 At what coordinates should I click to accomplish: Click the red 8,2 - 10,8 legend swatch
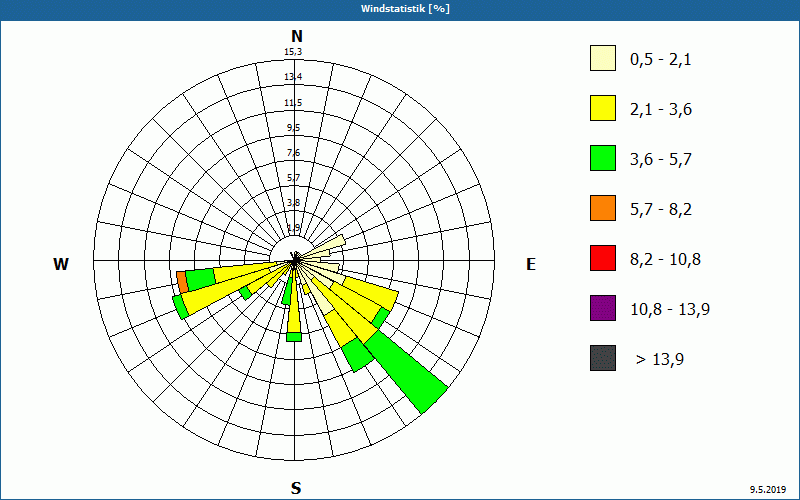pos(603,258)
